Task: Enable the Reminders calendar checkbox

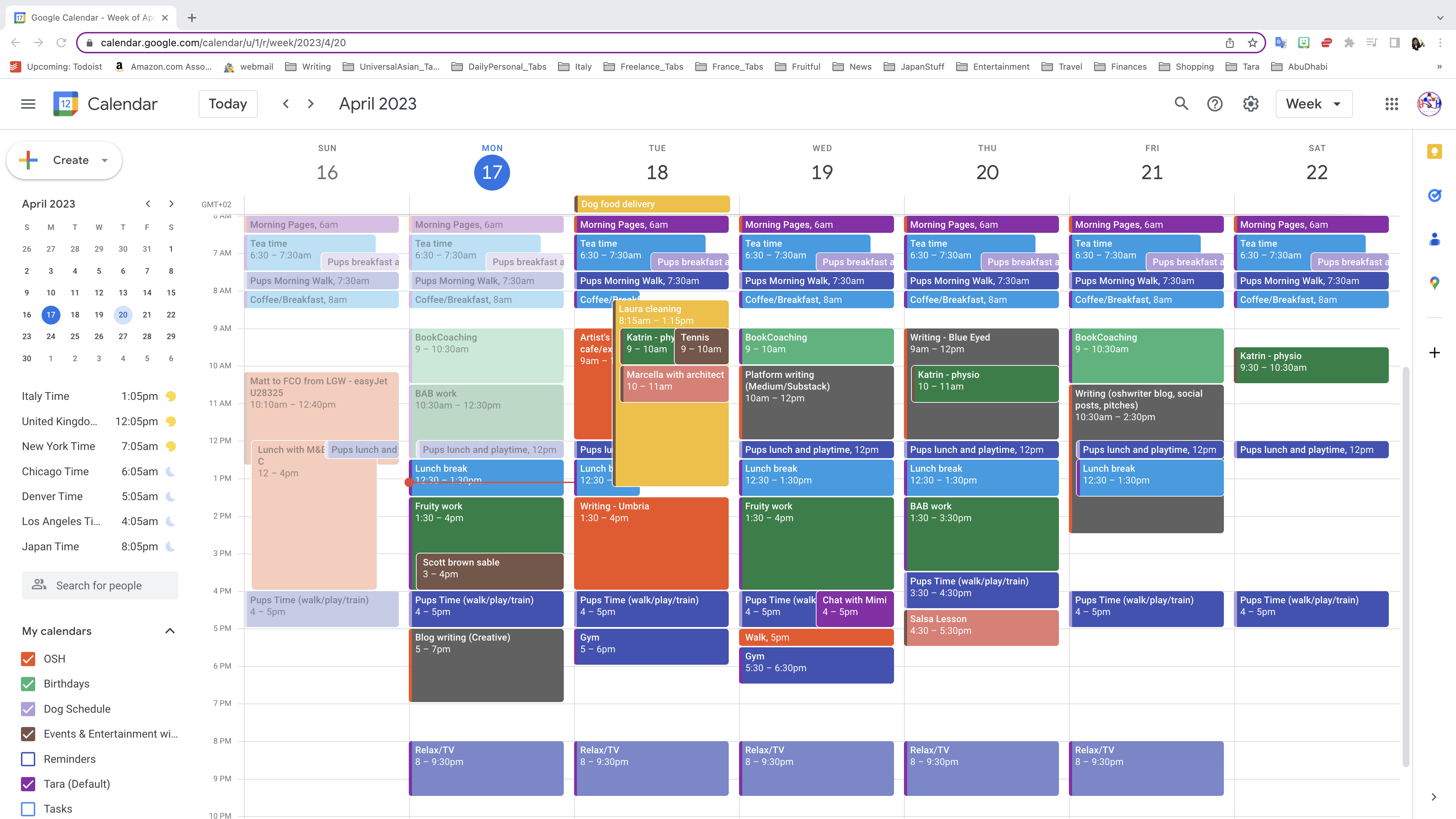Action: click(x=28, y=759)
